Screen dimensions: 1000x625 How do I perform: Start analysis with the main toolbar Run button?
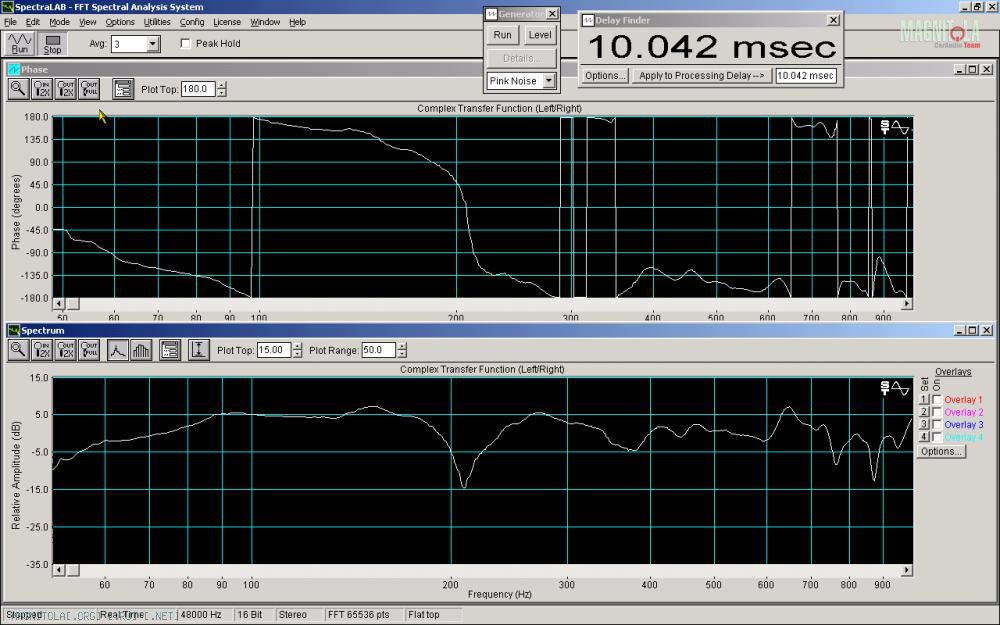click(20, 43)
